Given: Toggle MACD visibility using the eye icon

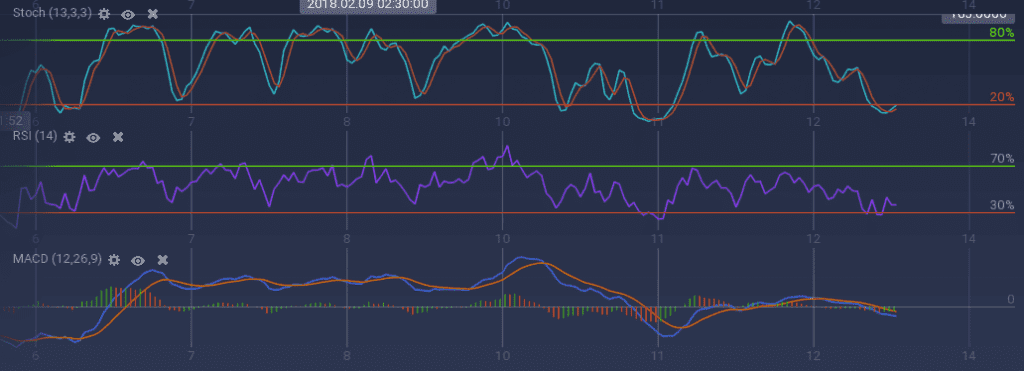Looking at the screenshot, I should [138, 260].
